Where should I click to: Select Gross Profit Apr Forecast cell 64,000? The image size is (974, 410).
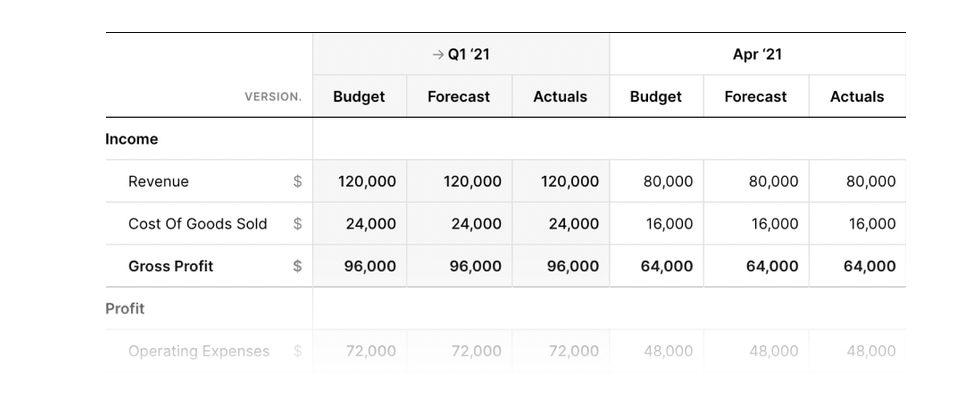point(756,266)
